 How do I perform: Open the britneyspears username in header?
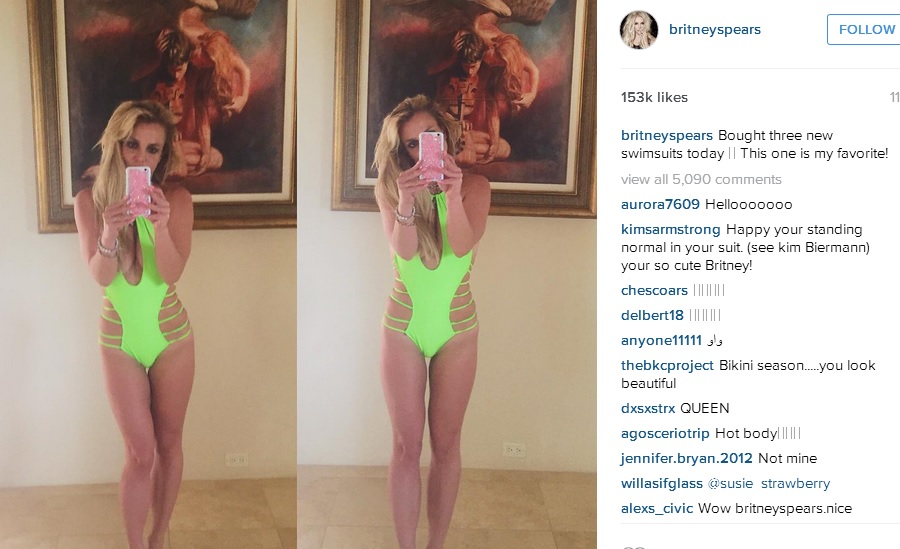pos(715,29)
